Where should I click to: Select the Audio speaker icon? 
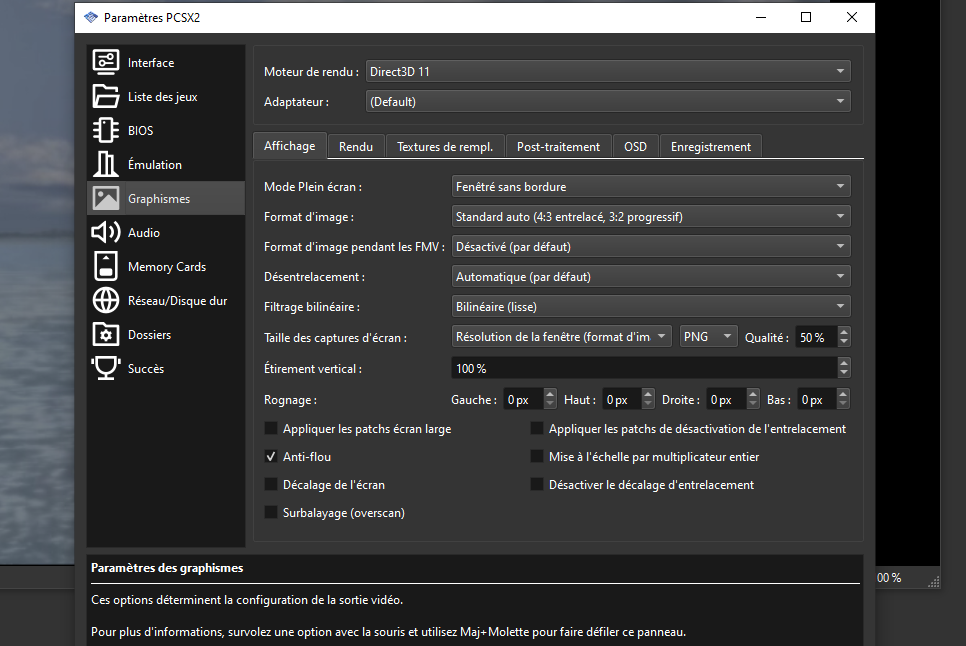(x=105, y=233)
